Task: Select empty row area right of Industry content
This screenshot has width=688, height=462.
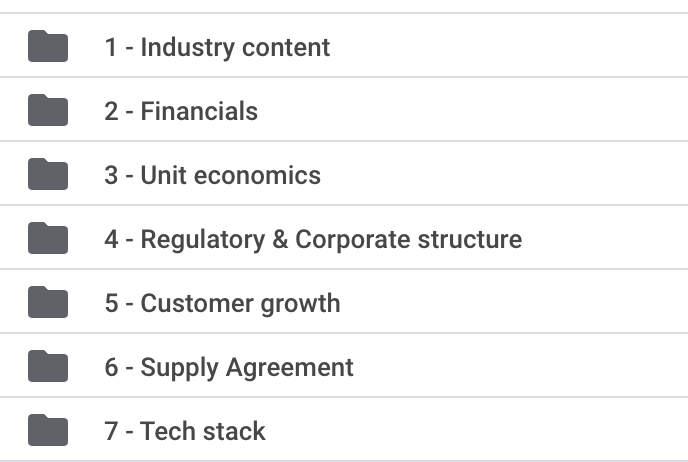Action: coord(509,46)
